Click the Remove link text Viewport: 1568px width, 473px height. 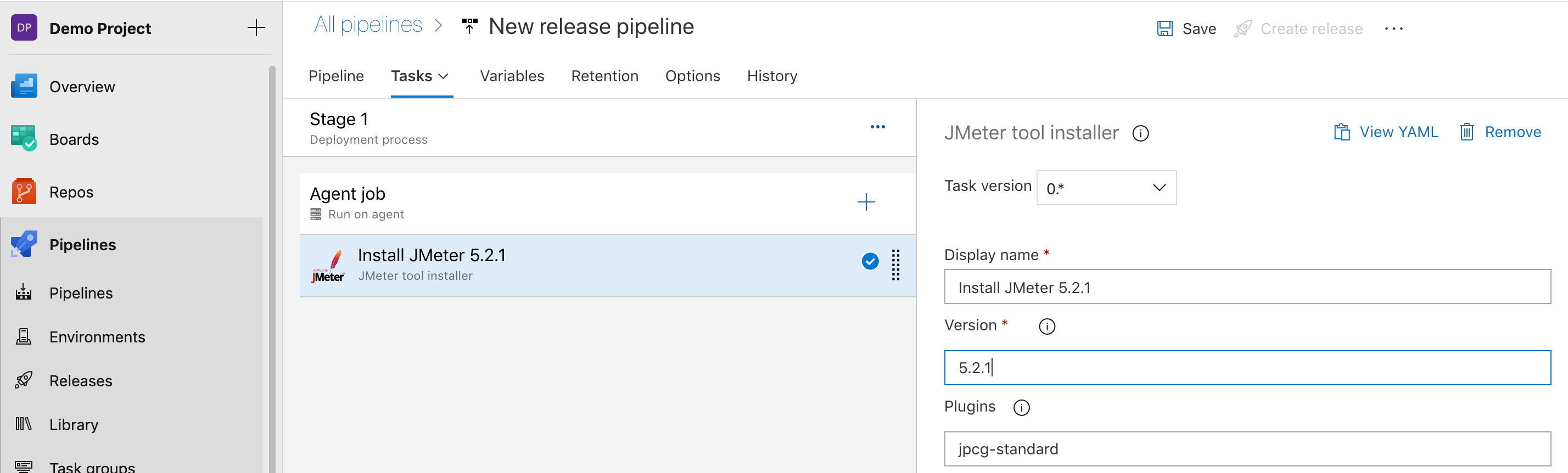[x=1513, y=132]
